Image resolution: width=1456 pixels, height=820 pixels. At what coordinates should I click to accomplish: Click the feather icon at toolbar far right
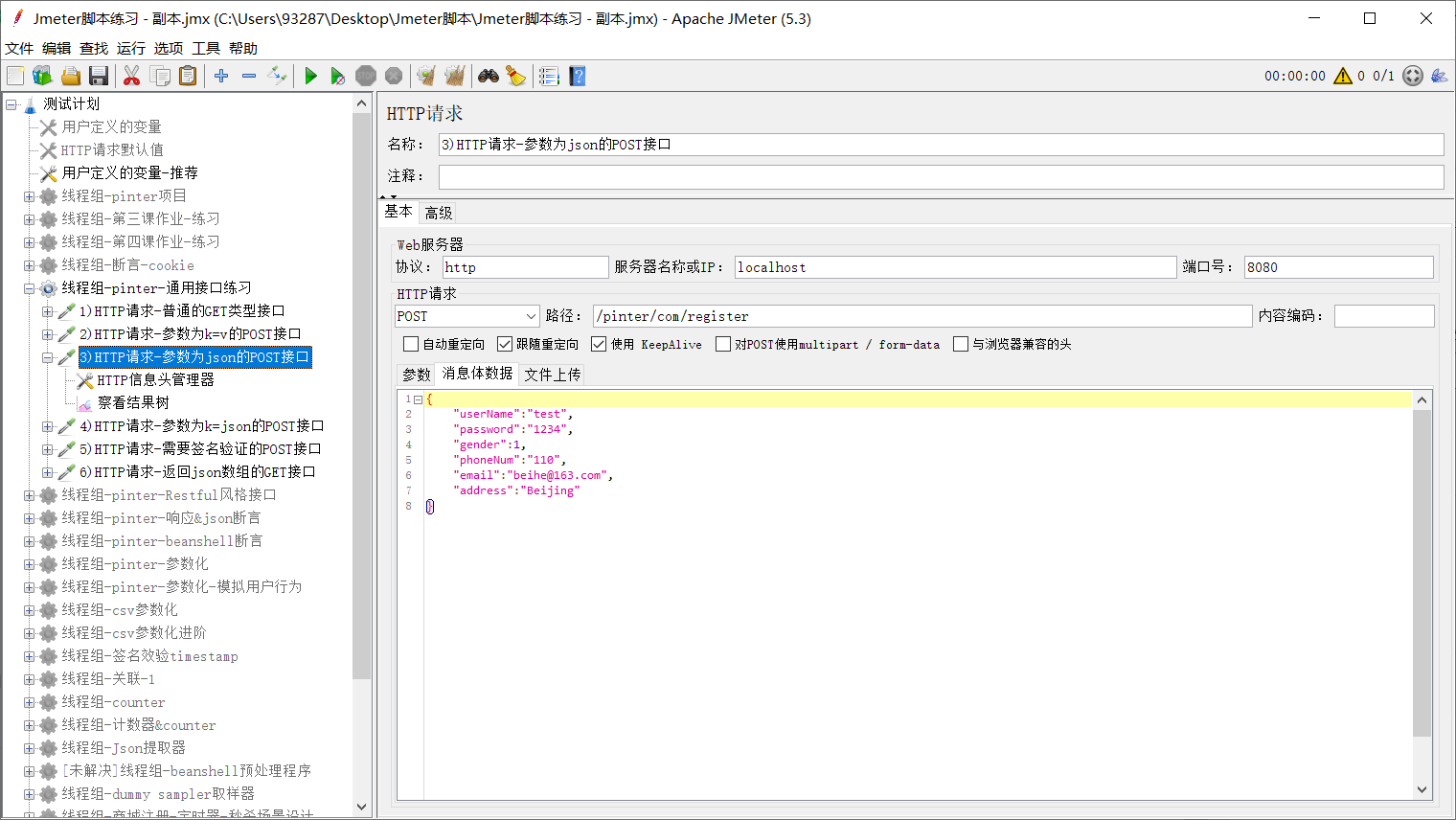point(1439,76)
